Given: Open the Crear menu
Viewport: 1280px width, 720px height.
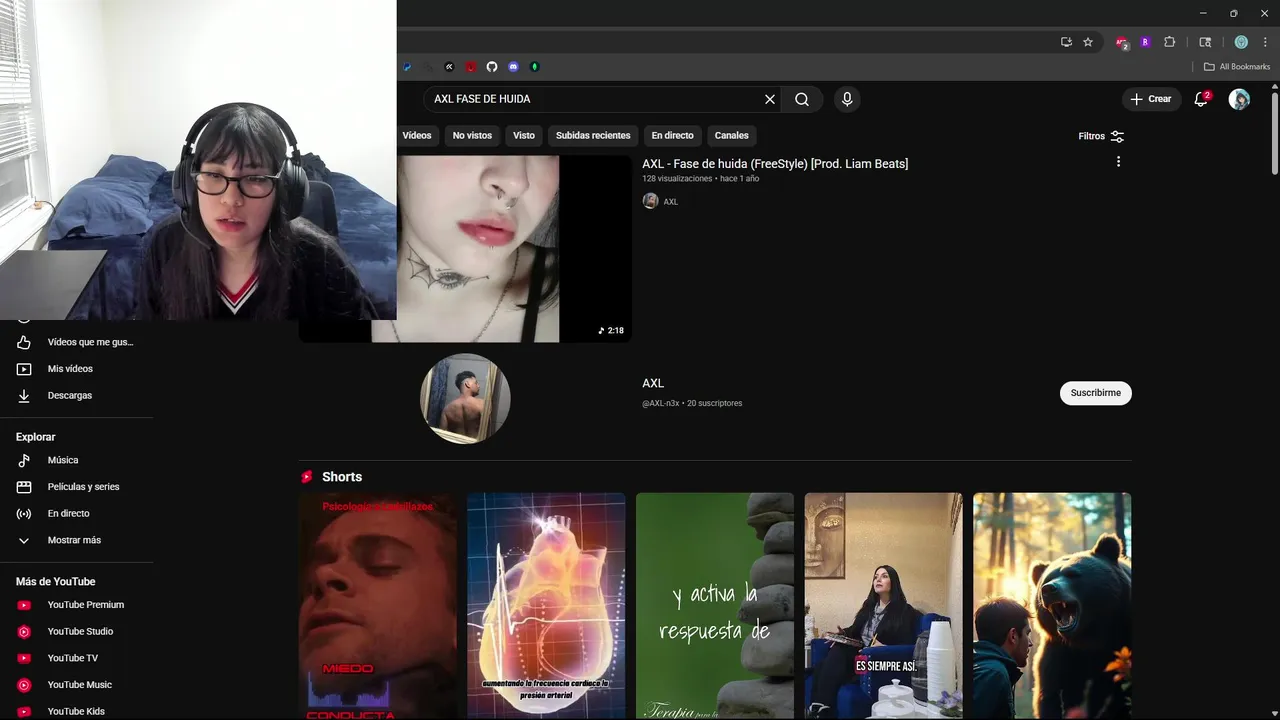Looking at the screenshot, I should click(x=1151, y=99).
